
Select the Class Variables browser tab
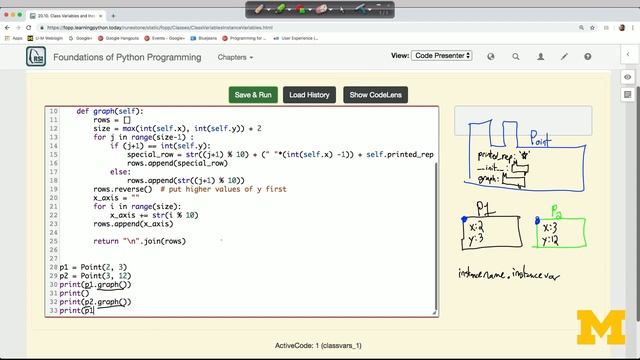pos(65,16)
